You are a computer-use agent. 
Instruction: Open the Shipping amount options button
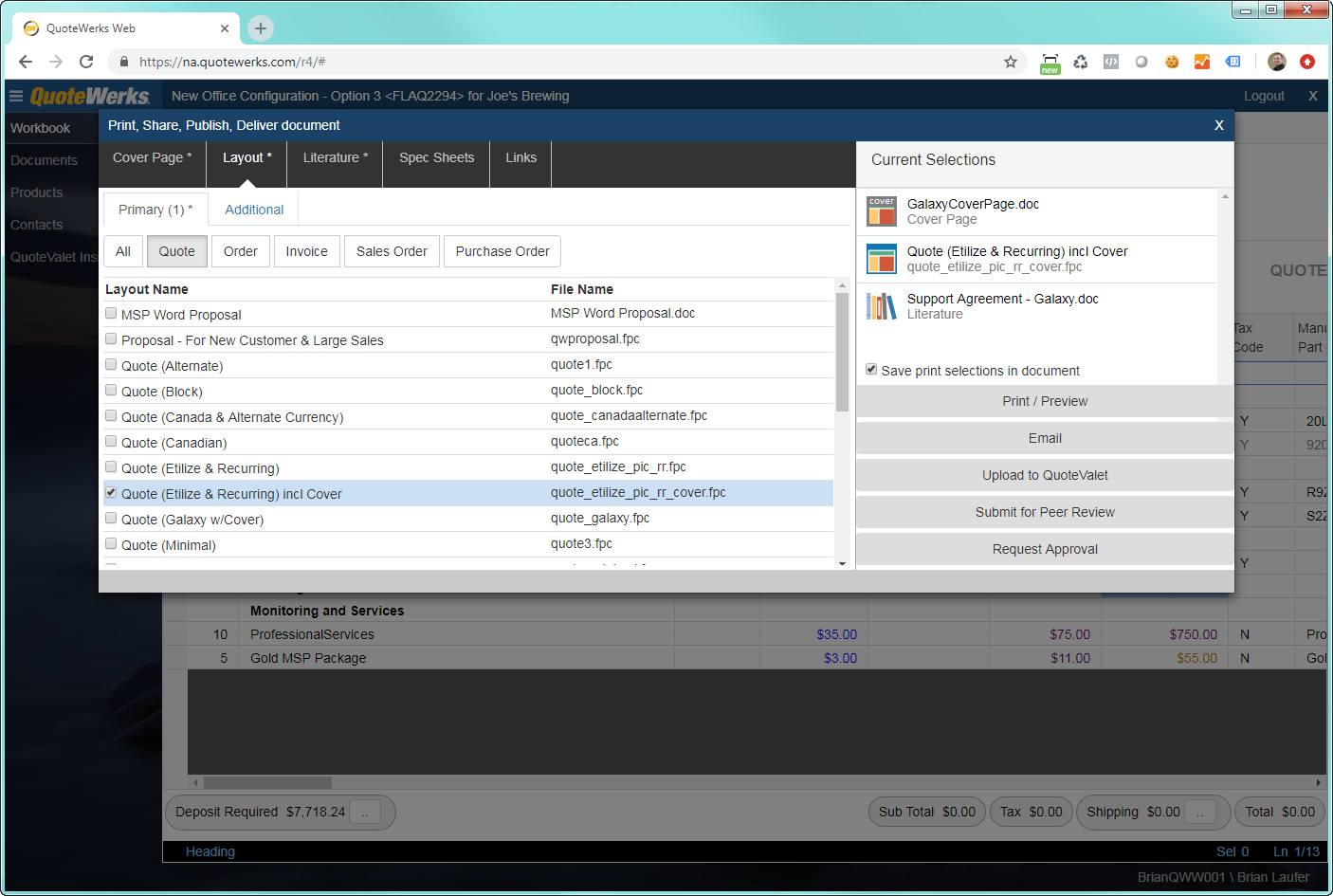point(1199,812)
